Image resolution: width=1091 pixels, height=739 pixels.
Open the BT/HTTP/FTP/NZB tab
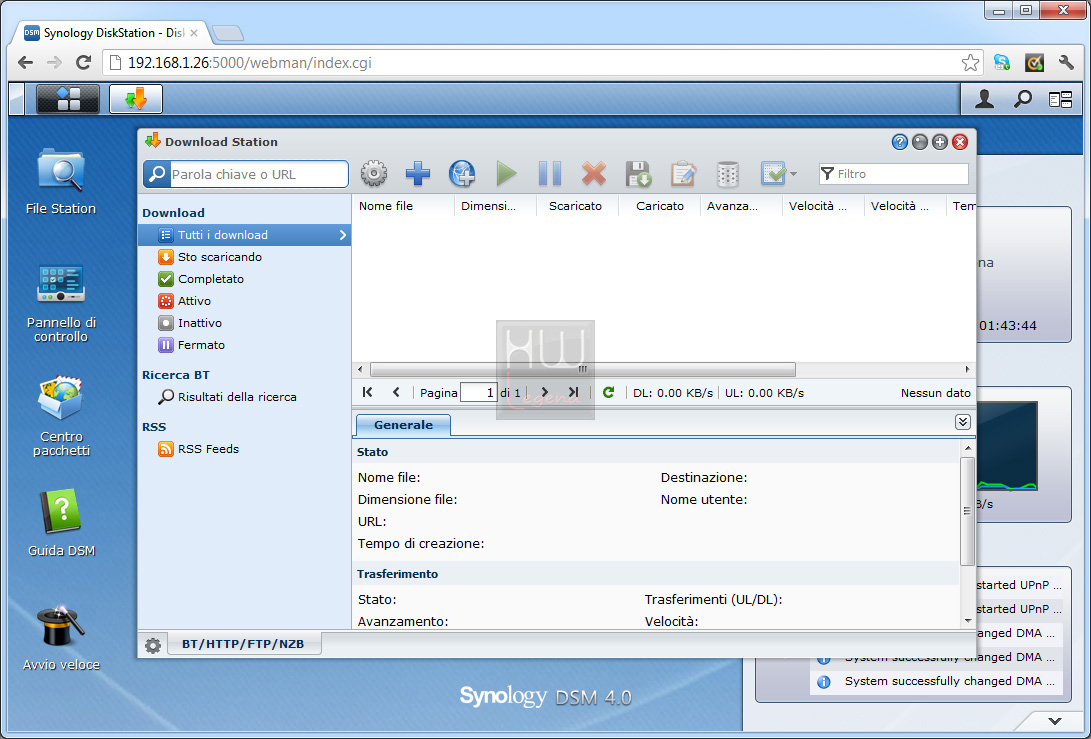243,644
